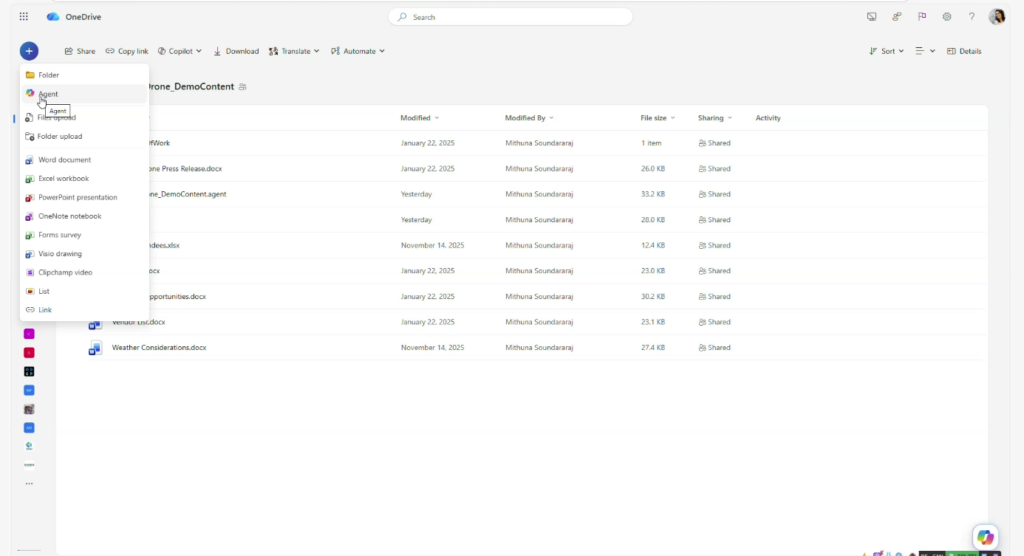
Task: Open the user profile picture
Action: coord(996,17)
